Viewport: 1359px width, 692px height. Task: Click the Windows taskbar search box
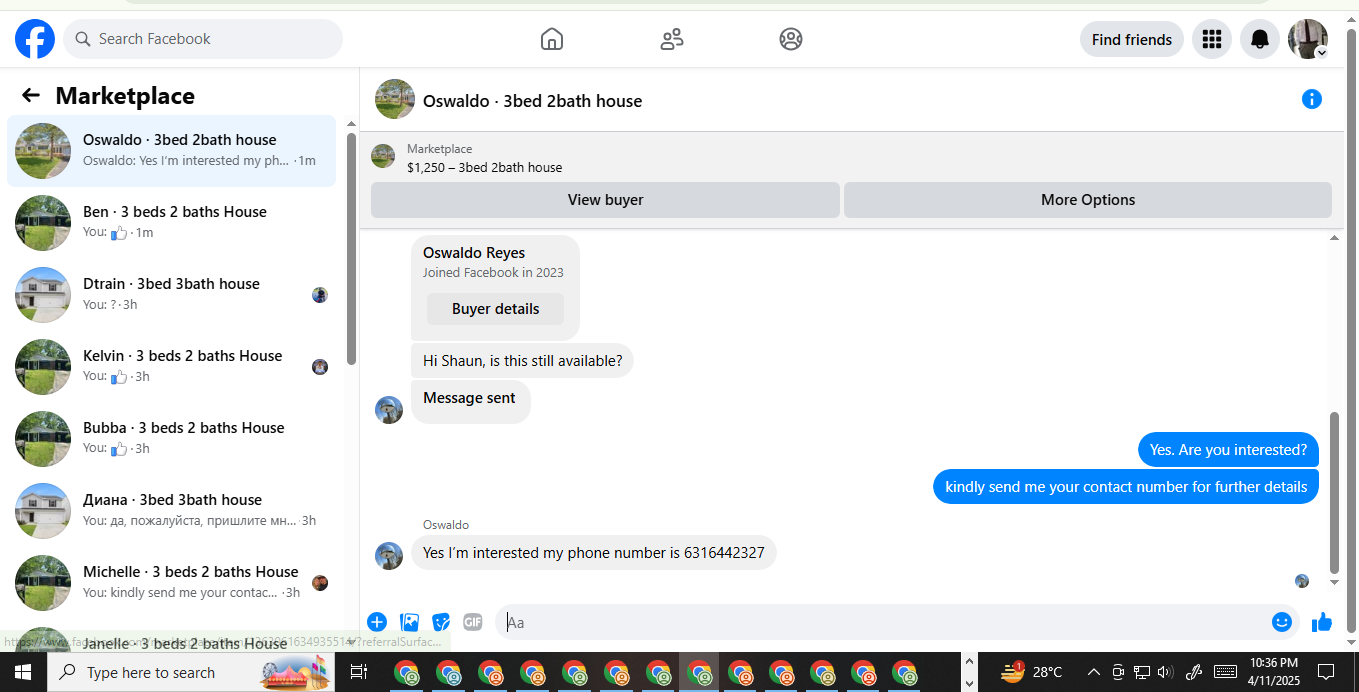point(191,672)
